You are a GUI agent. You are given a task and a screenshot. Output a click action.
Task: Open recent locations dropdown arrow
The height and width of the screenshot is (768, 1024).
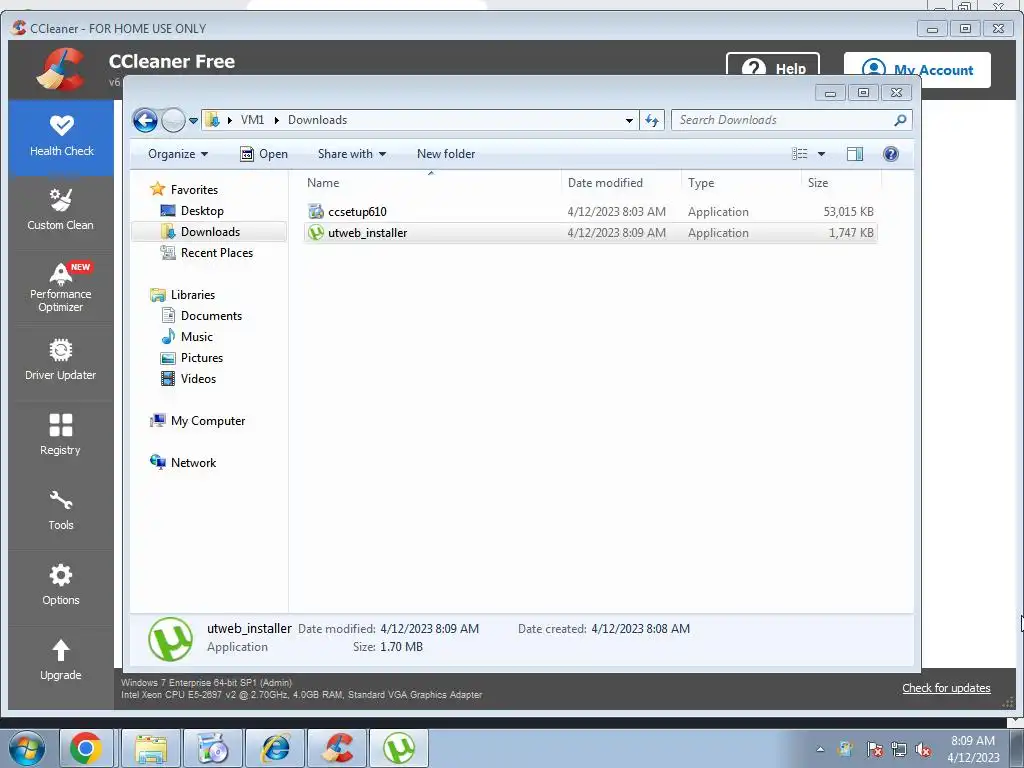[x=193, y=120]
